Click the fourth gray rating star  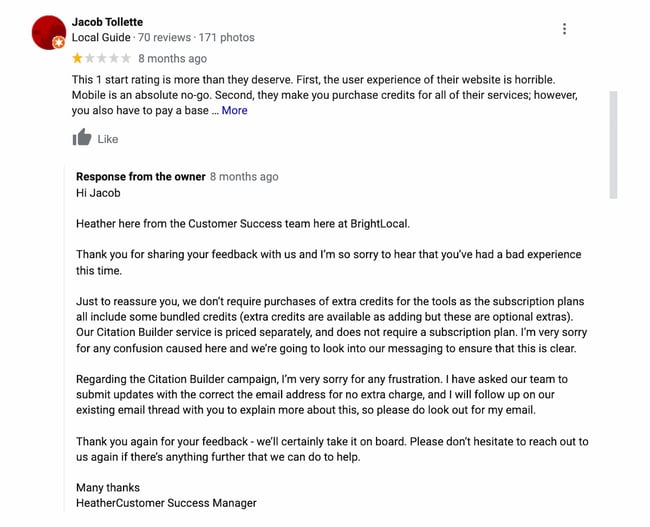(114, 59)
